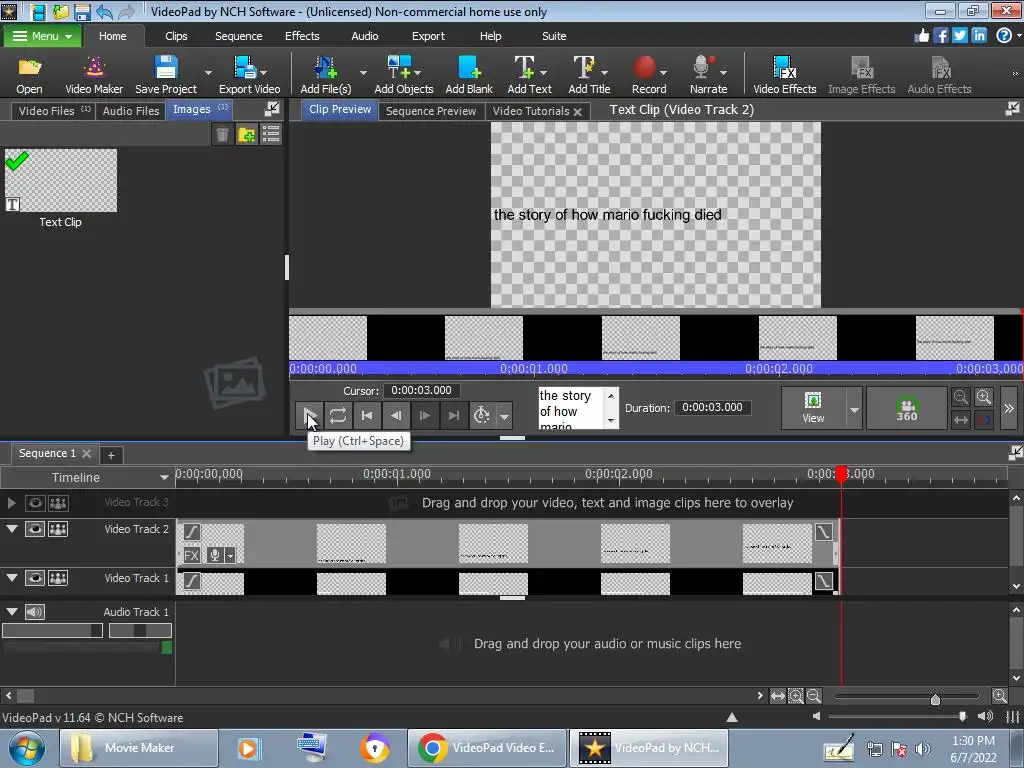Click the 360 video view button

click(906, 408)
